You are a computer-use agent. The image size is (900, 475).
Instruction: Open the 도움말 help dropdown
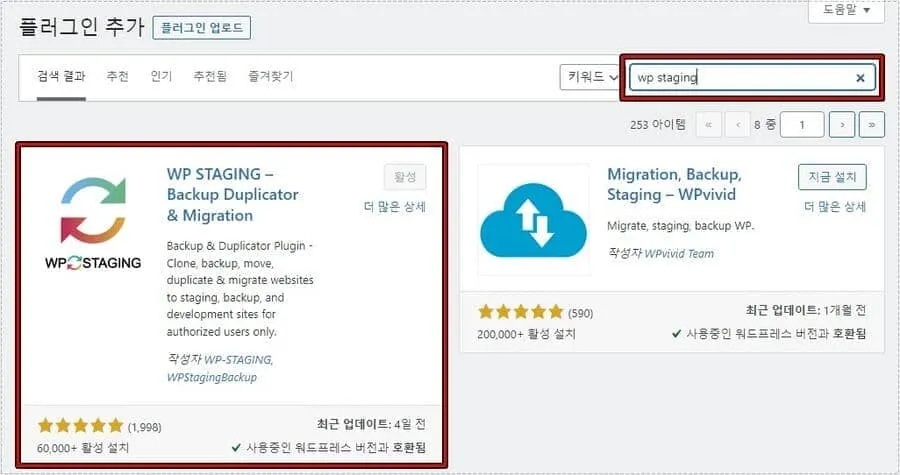pyautogui.click(x=847, y=10)
